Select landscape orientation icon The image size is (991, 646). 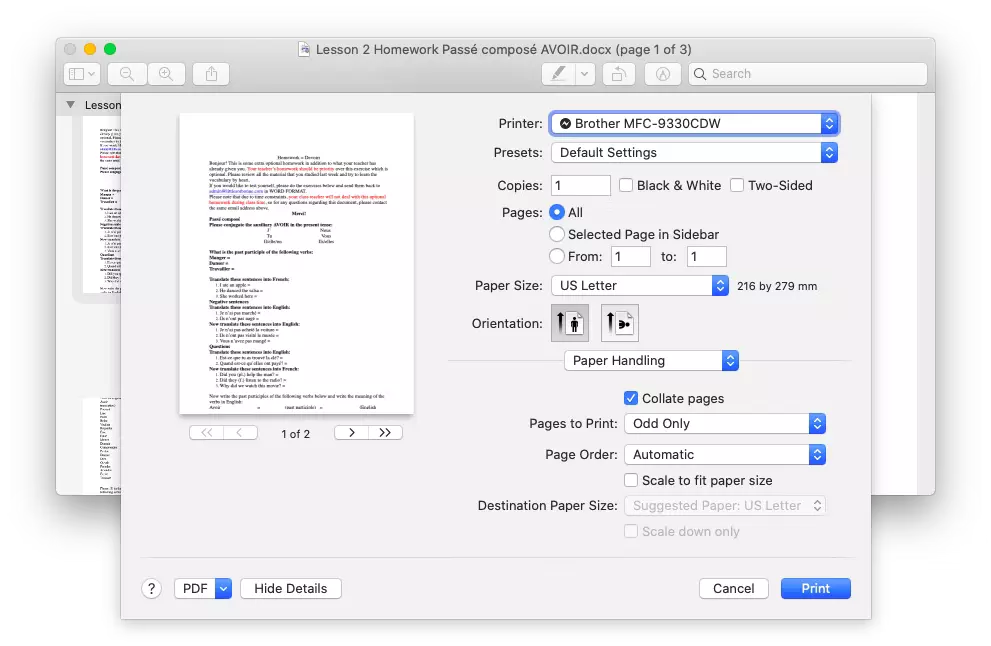coord(619,323)
